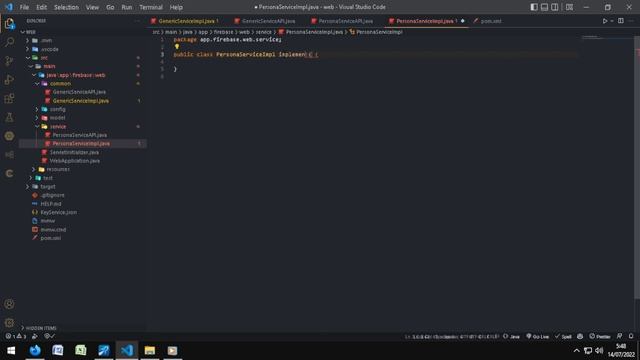This screenshot has width=640, height=360.
Task: Open the Source Control view
Action: point(9,61)
